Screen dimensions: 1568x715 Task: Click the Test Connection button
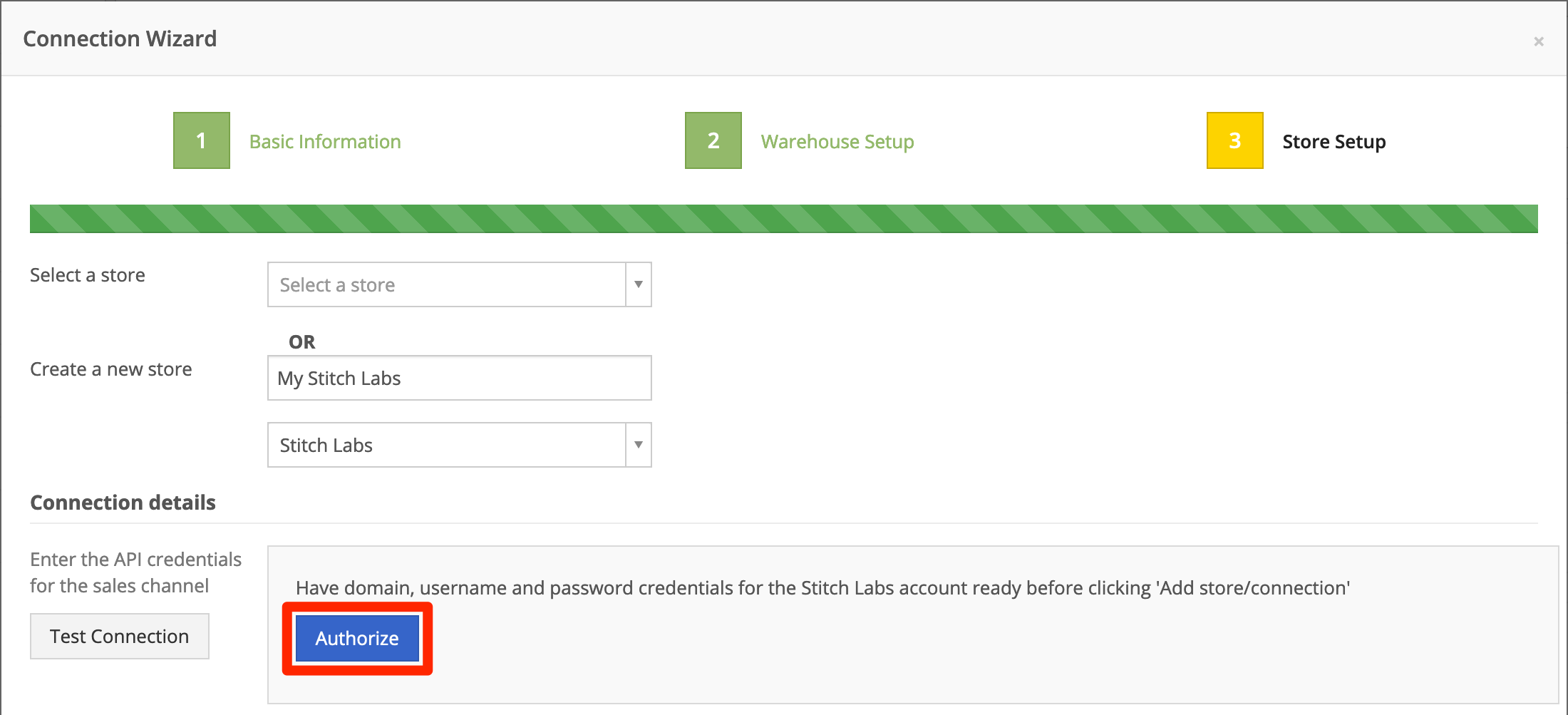(120, 636)
